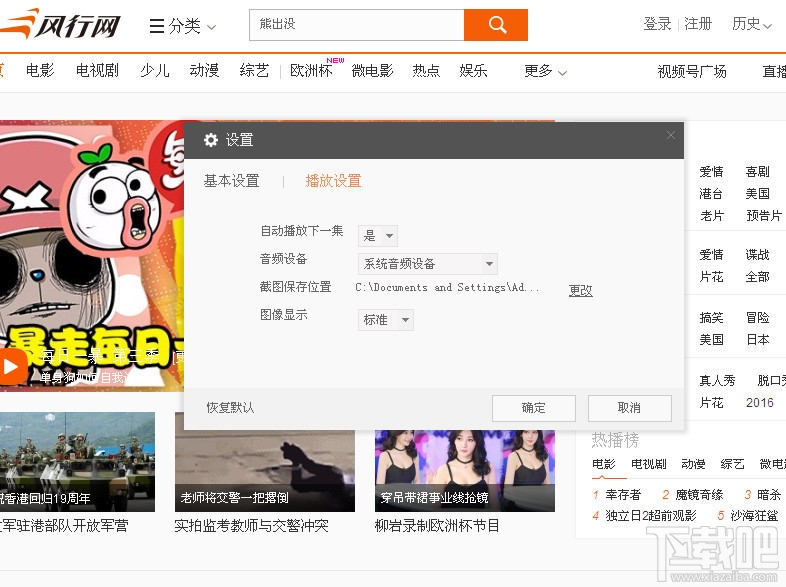
Task: Click the 登录 login link
Action: pyautogui.click(x=657, y=24)
